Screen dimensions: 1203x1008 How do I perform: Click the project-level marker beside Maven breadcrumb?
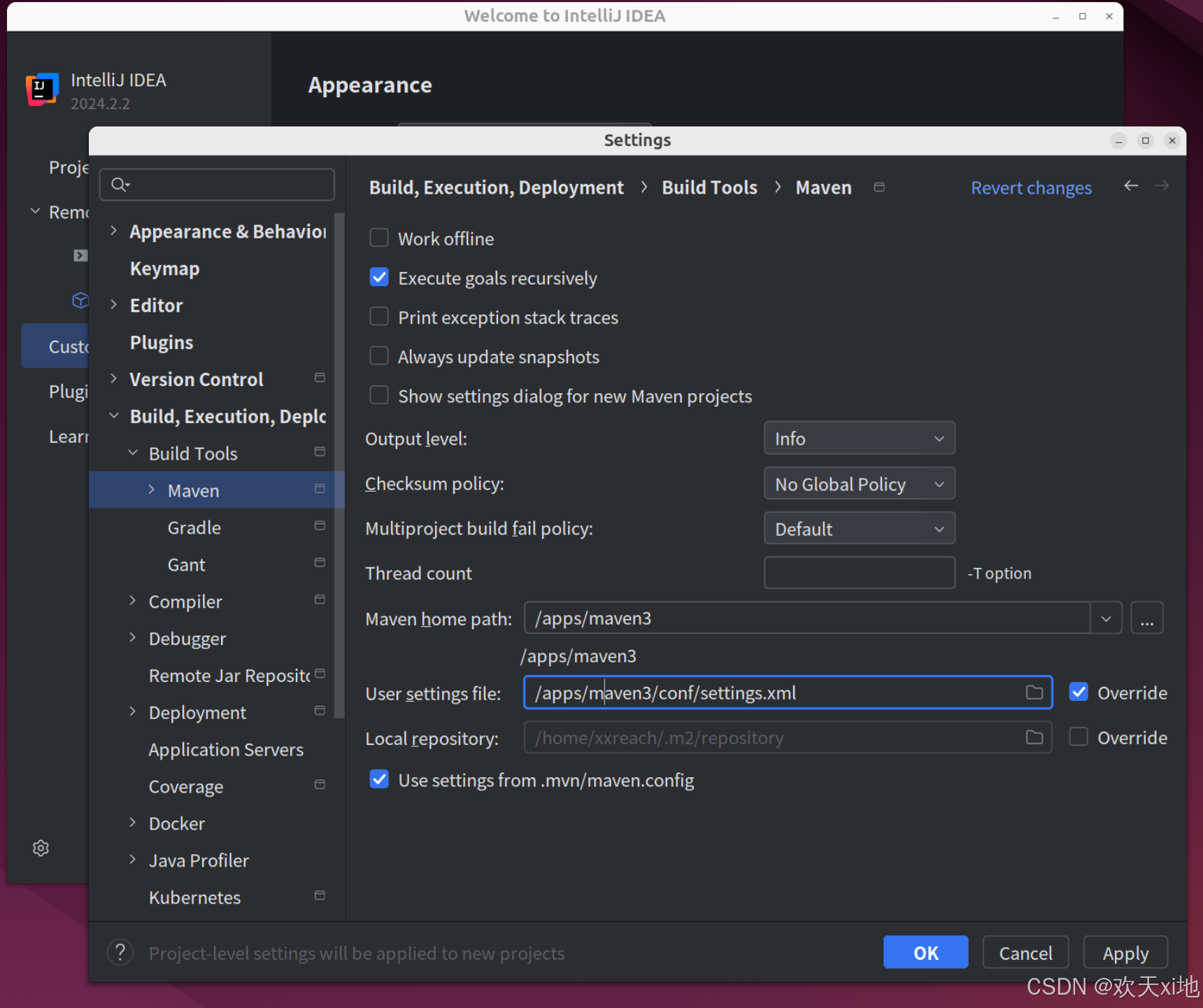pyautogui.click(x=879, y=187)
